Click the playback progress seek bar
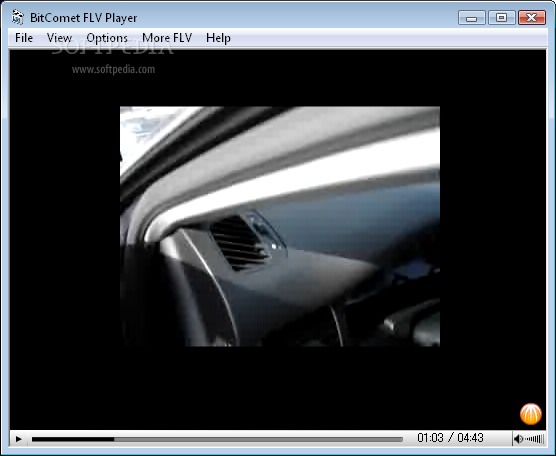Viewport: 556px width, 456px height. point(217,439)
